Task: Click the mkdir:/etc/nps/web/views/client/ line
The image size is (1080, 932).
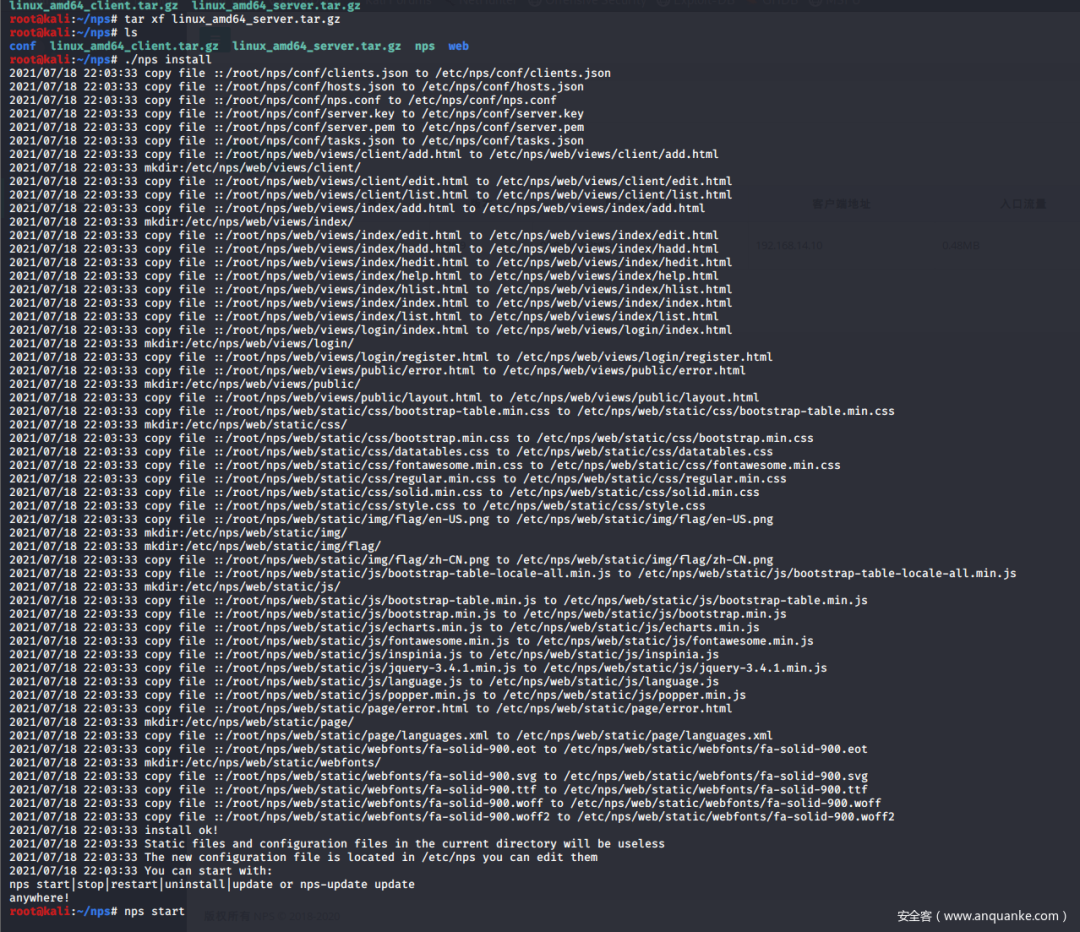Action: (x=185, y=167)
